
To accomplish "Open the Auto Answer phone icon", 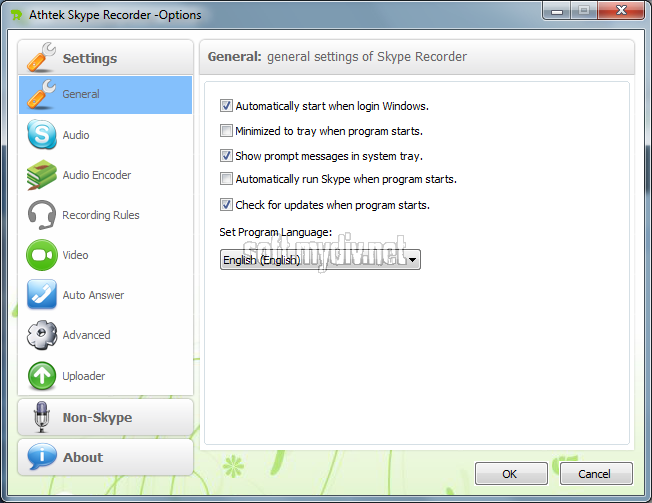I will [42, 295].
